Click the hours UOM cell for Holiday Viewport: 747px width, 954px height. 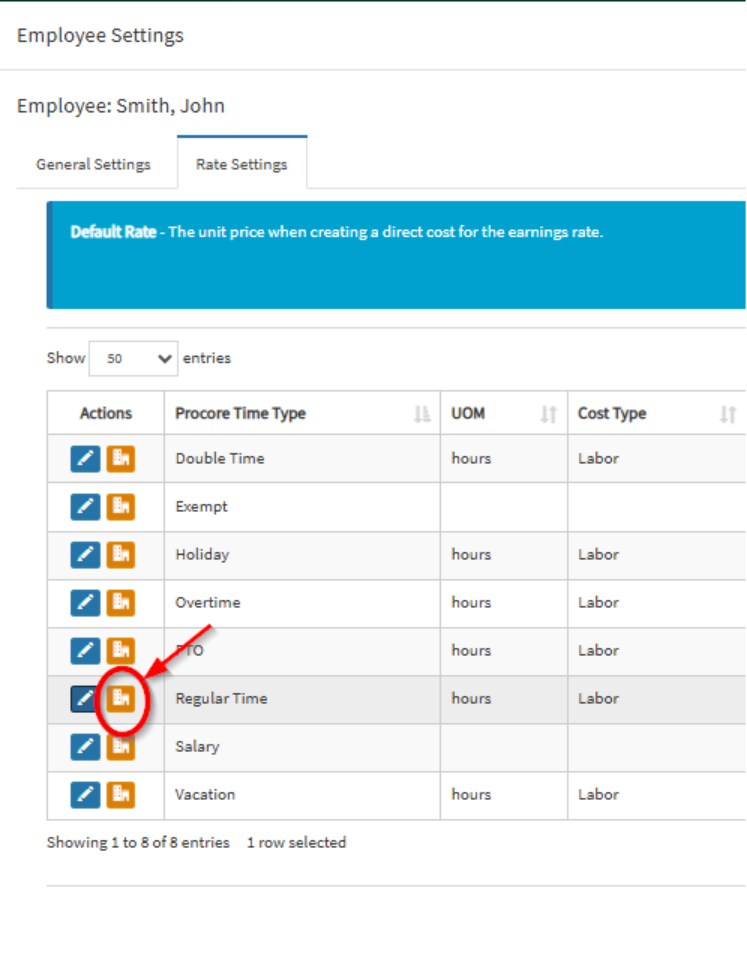504,555
